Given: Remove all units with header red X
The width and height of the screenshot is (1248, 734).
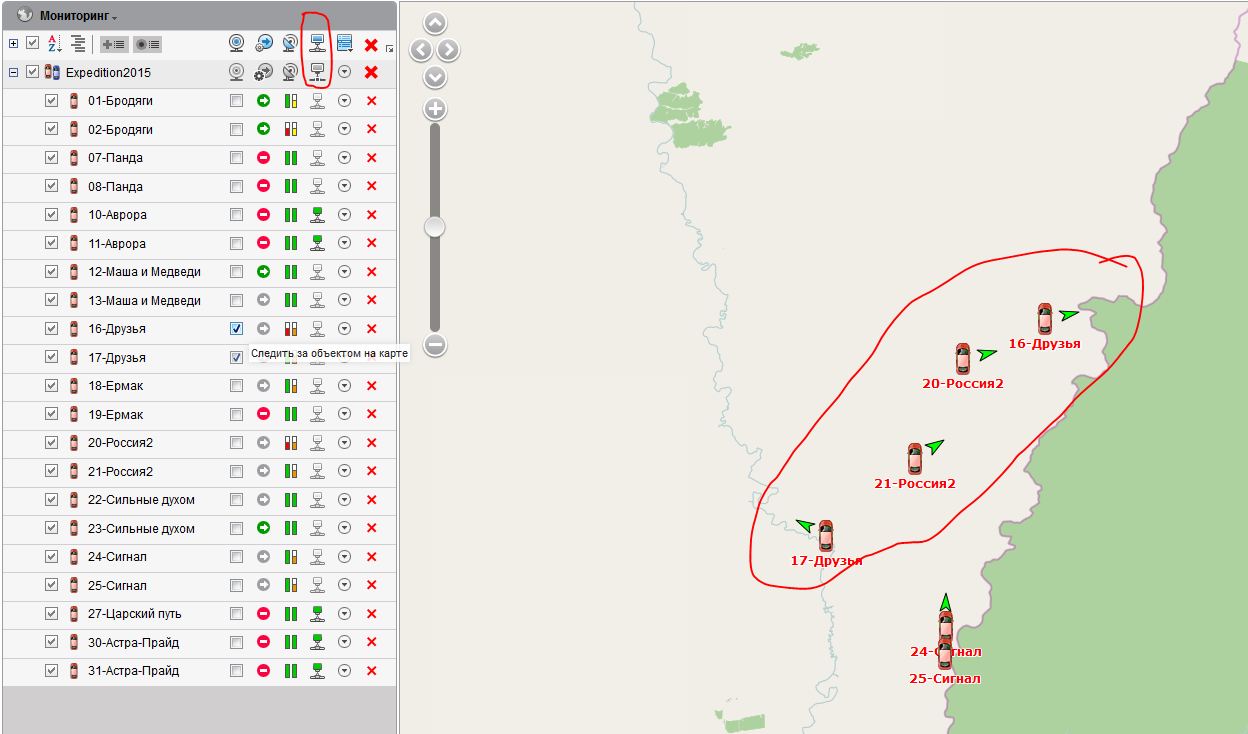Looking at the screenshot, I should 371,45.
